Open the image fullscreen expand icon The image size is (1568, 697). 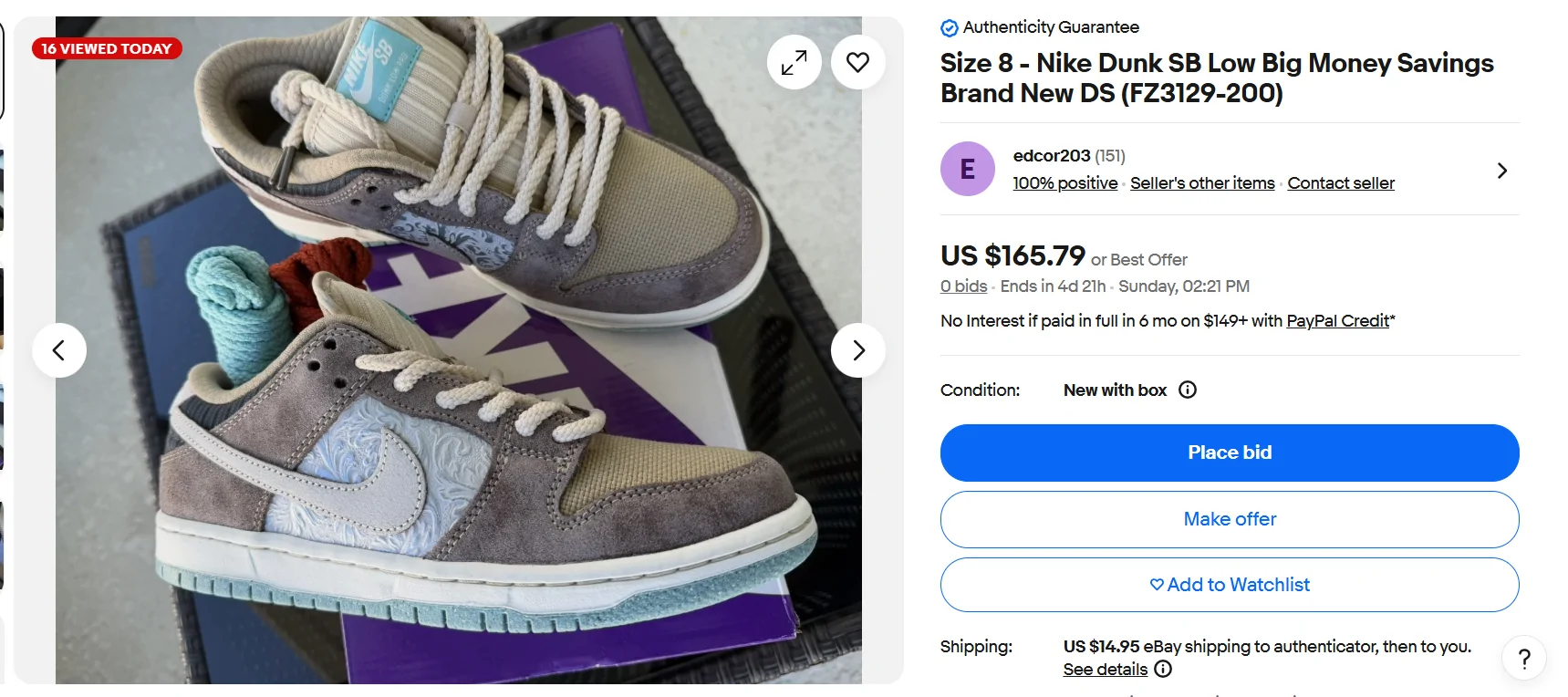point(794,62)
